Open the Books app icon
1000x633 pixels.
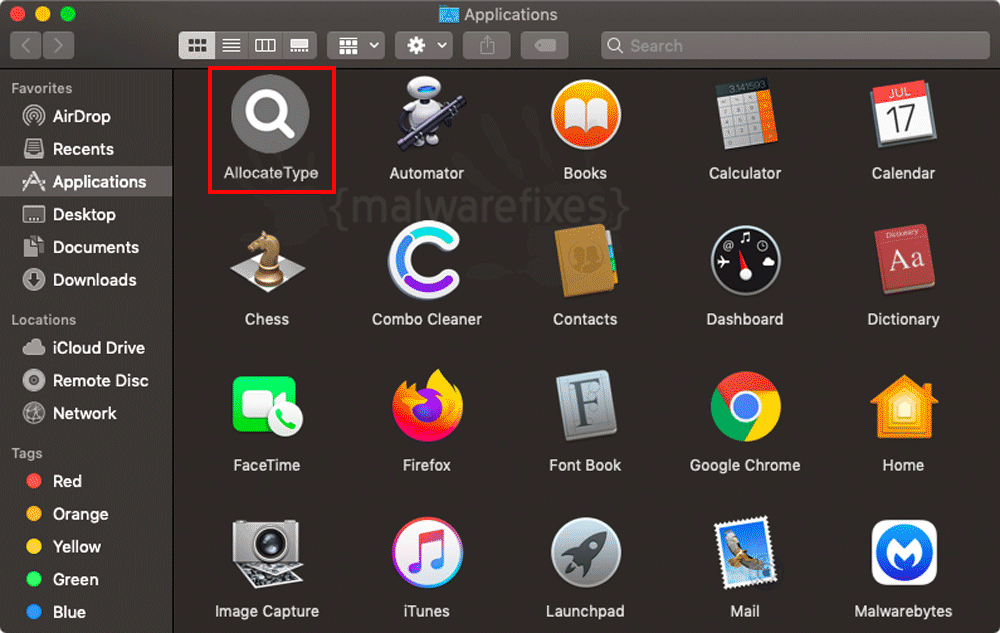click(x=585, y=115)
